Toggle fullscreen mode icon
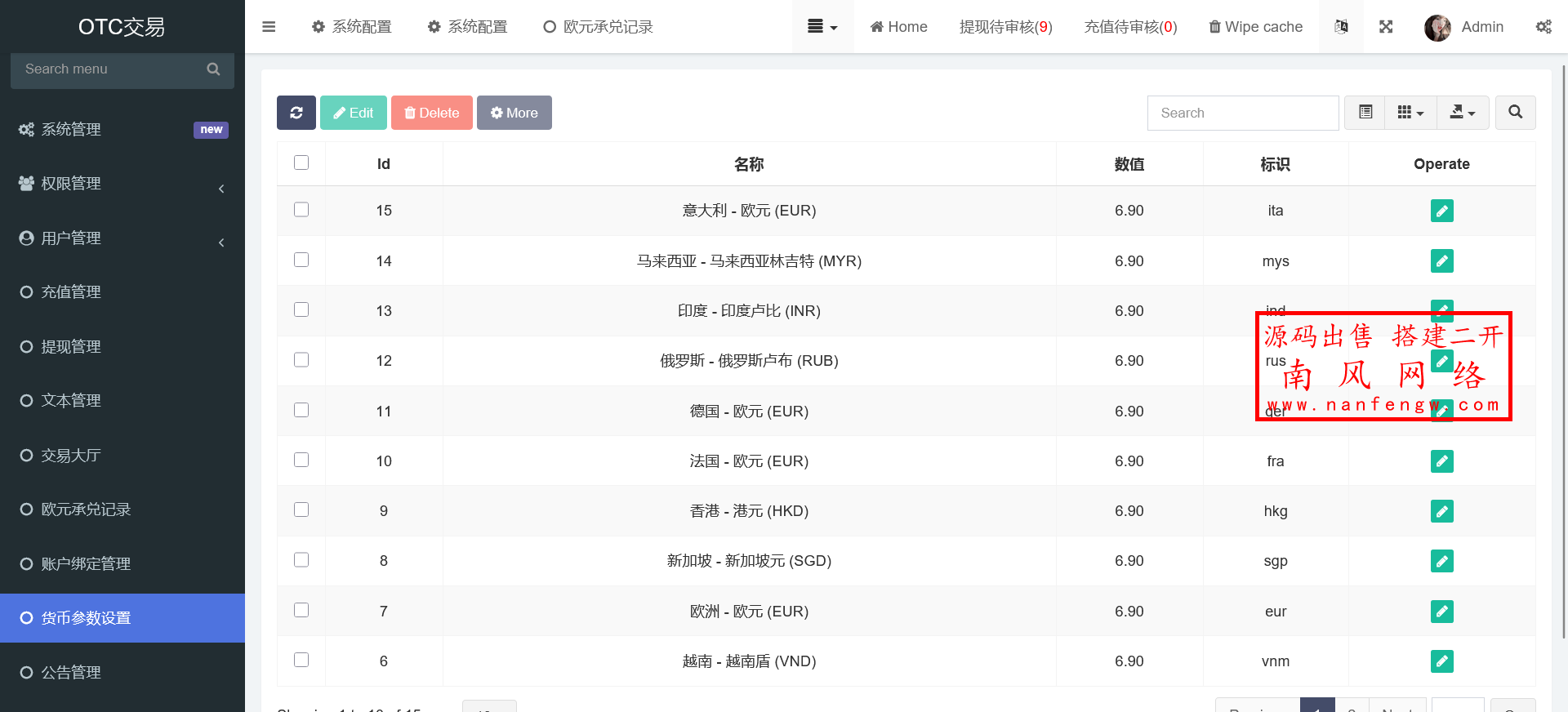The image size is (1568, 712). pos(1386,27)
